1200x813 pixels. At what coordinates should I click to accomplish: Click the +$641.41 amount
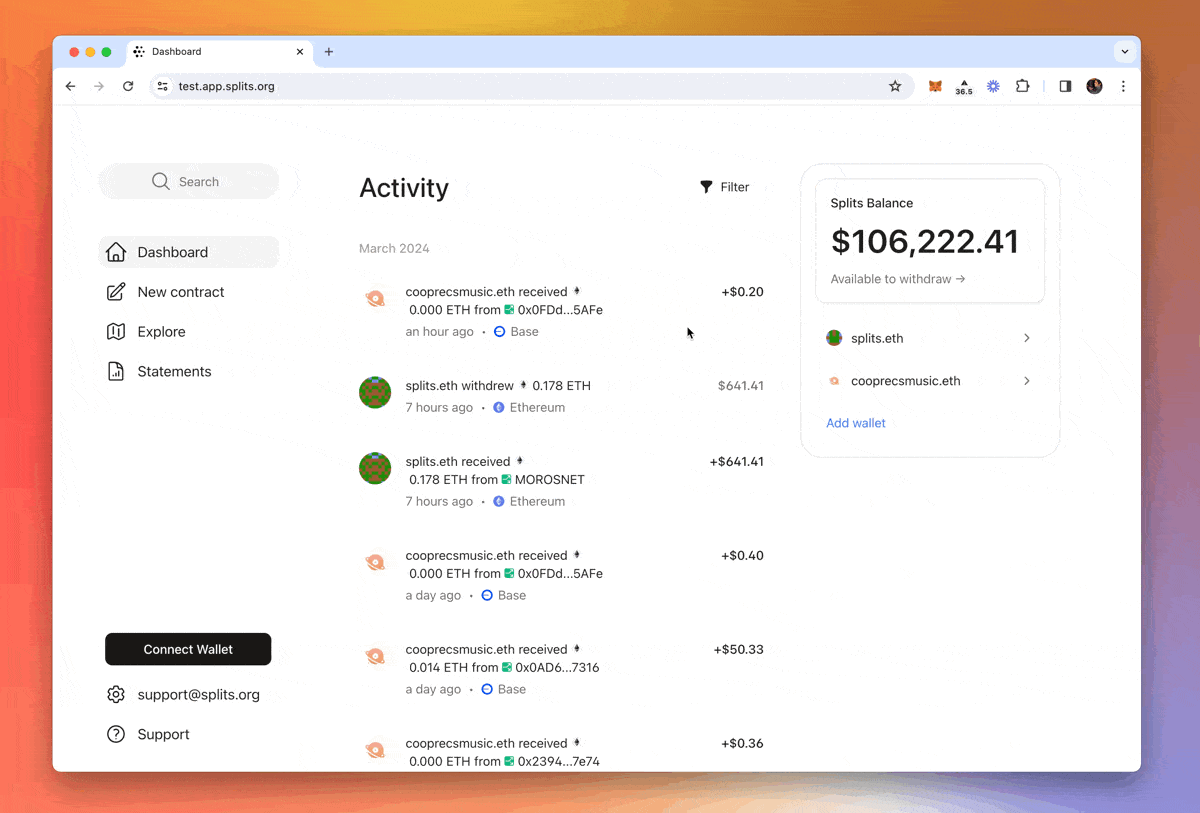(737, 462)
